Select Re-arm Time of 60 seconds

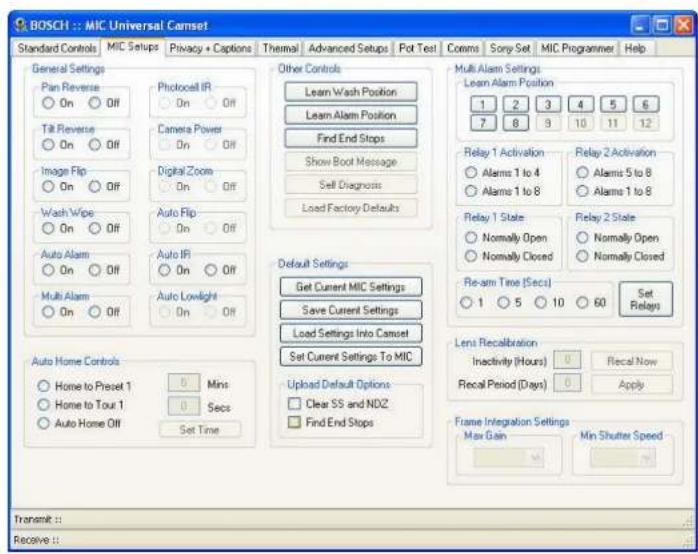click(x=582, y=303)
